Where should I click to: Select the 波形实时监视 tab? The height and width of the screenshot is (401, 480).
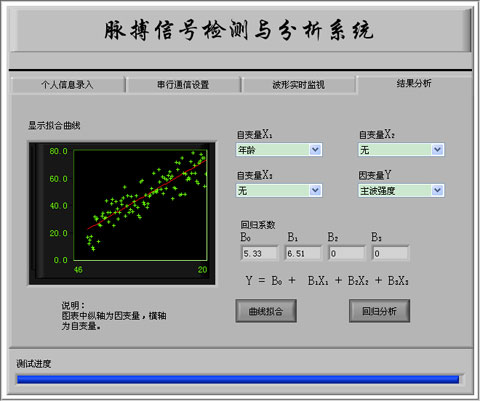point(298,85)
